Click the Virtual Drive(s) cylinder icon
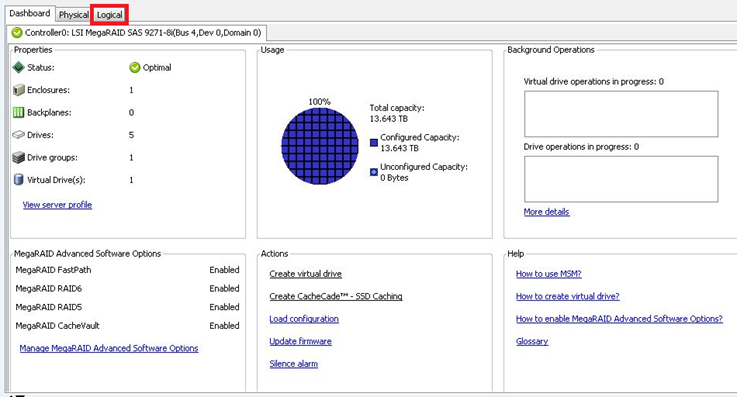The width and height of the screenshot is (737, 397). (18, 179)
